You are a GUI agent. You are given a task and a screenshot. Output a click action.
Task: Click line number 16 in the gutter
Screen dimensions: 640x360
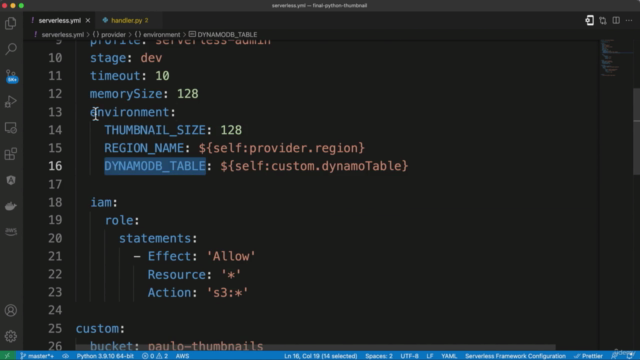click(55, 166)
